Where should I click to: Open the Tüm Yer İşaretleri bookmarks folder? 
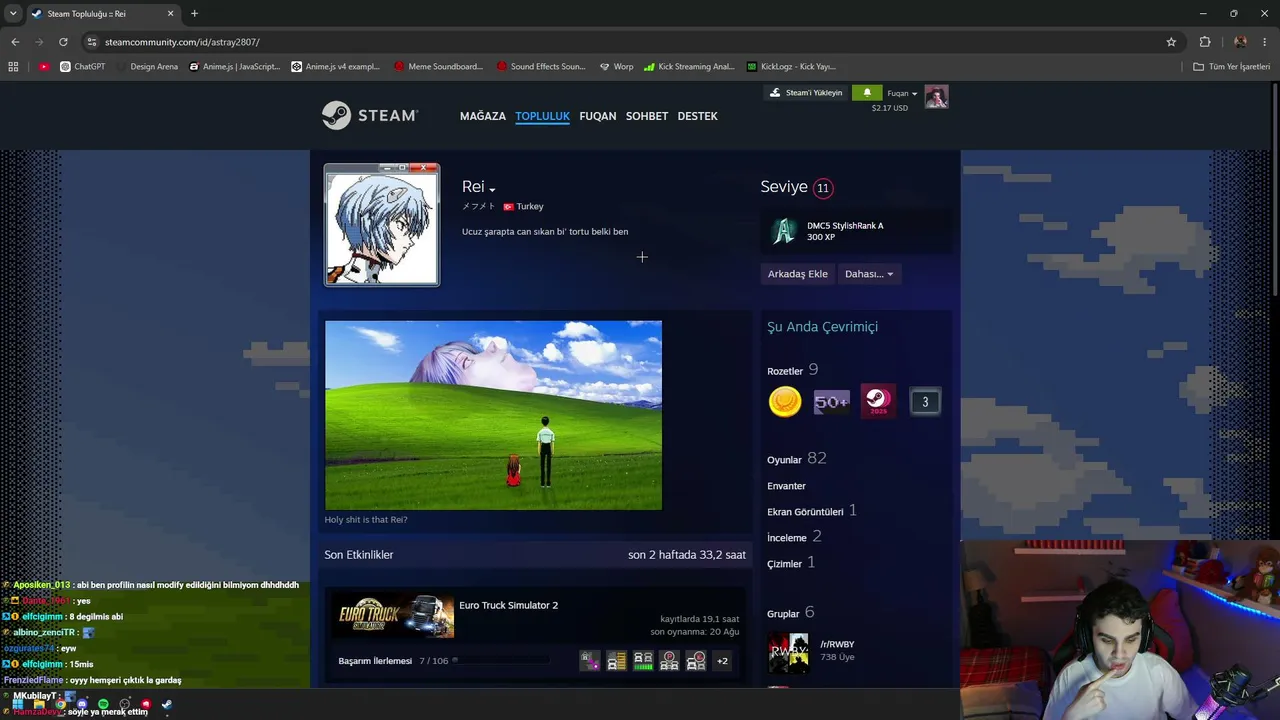coord(1231,67)
